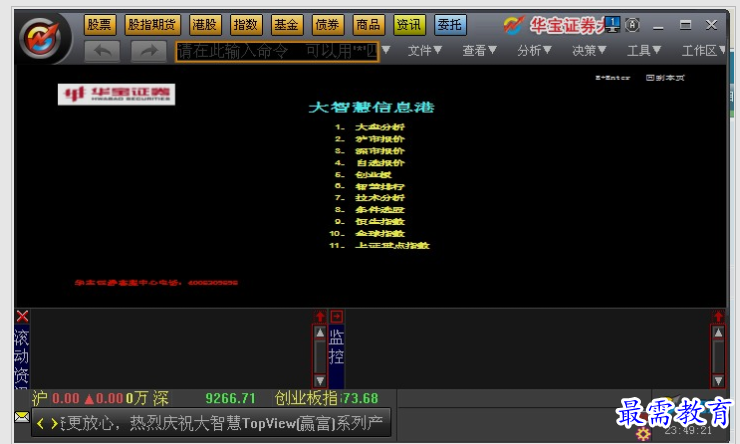Select menu entry 4 自选报价
This screenshot has height=444, width=740.
(370, 163)
